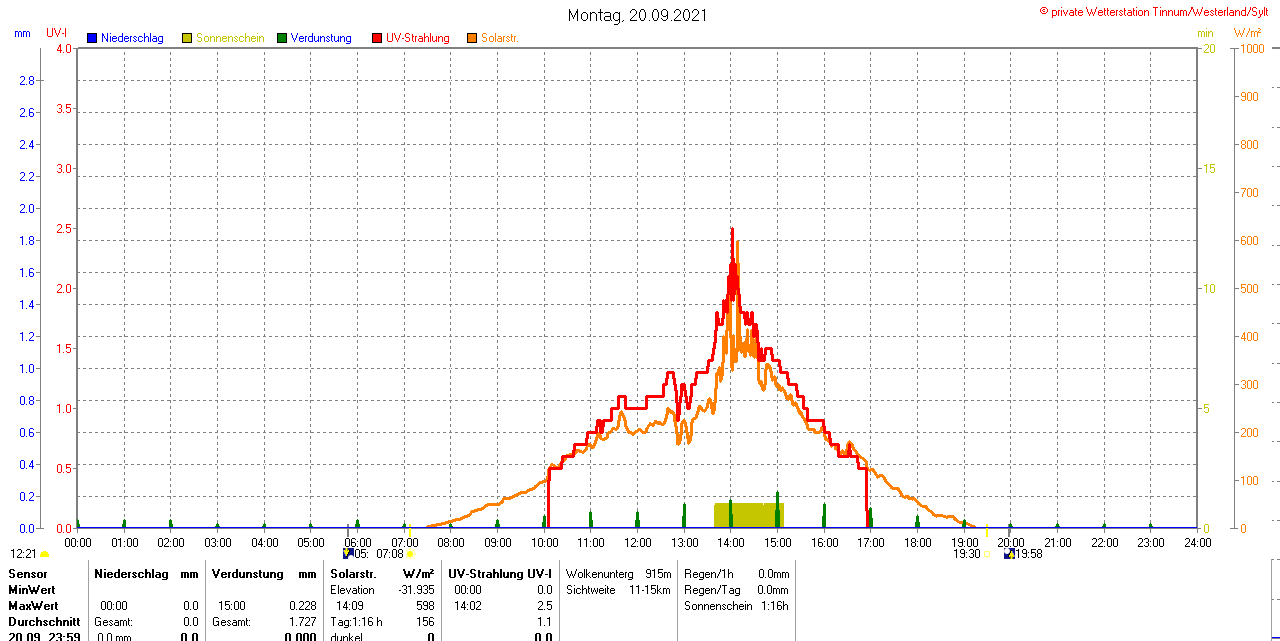This screenshot has height=641, width=1280.
Task: Click the UV-Strahlung legend text
Action: 417,38
